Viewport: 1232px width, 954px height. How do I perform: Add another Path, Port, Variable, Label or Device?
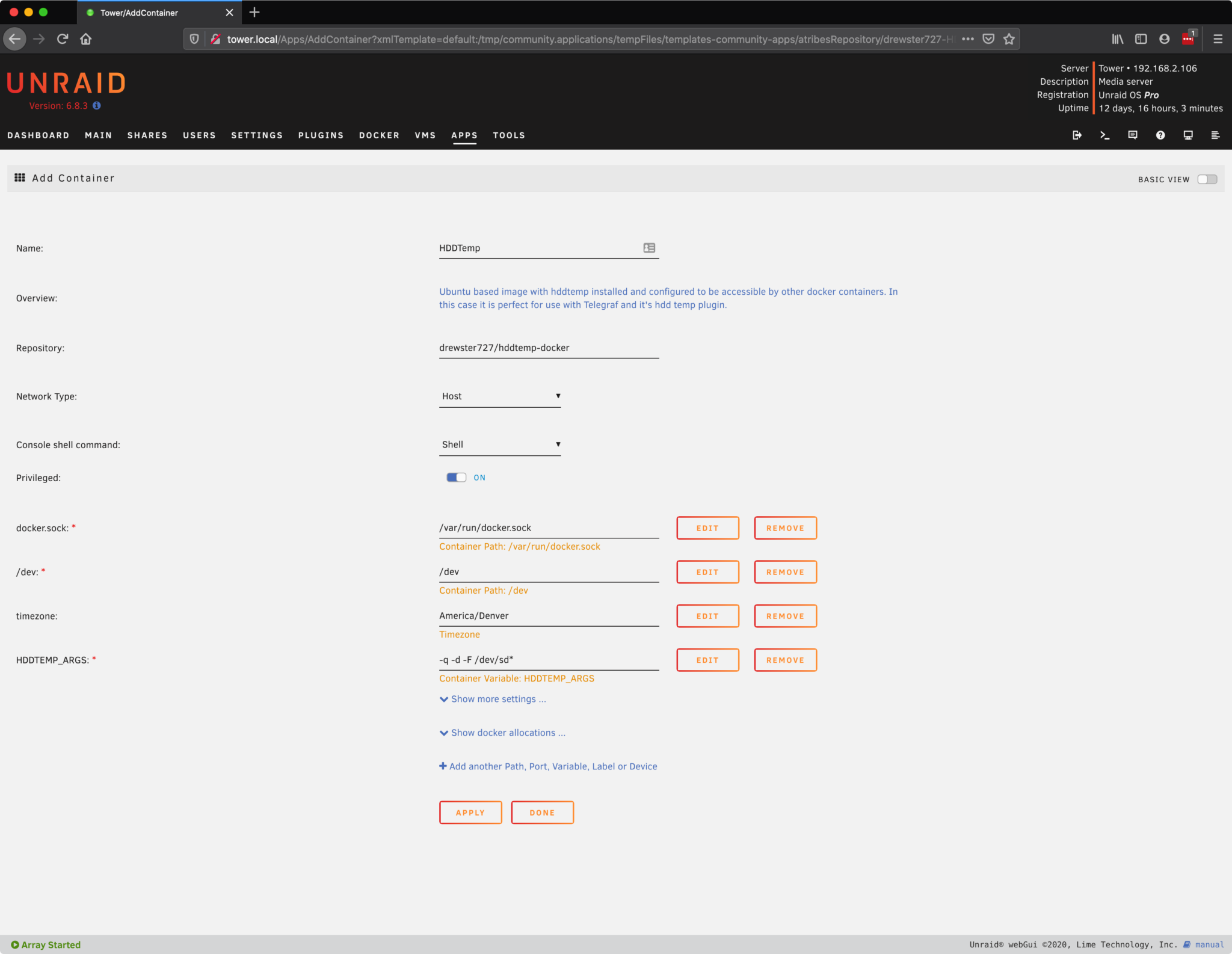tap(548, 766)
